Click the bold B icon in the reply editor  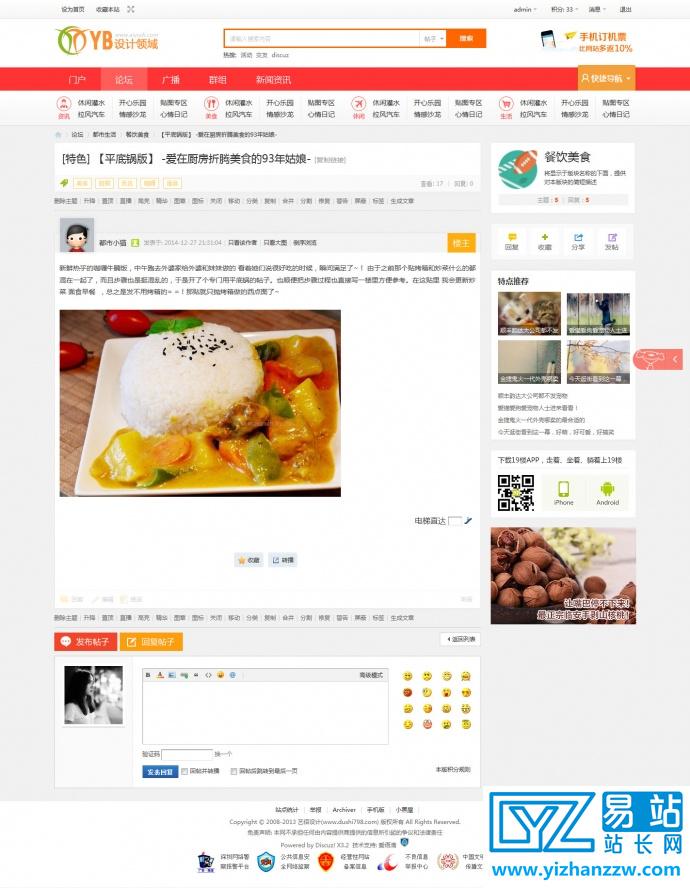click(148, 675)
